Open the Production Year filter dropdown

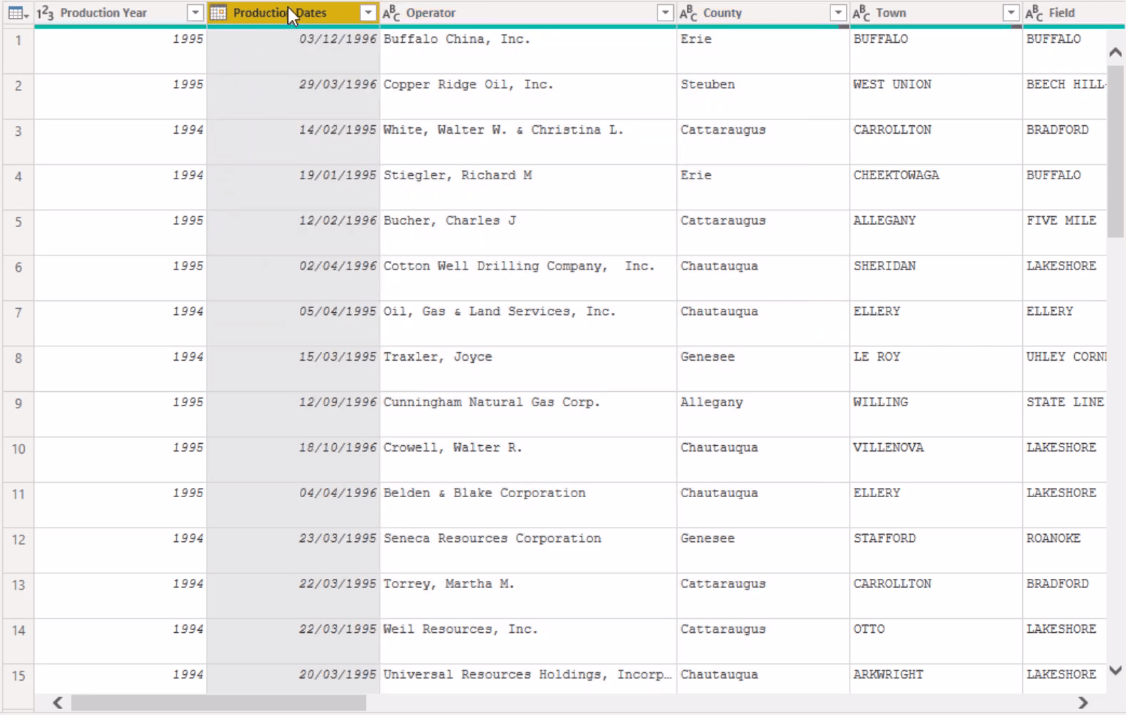click(195, 13)
